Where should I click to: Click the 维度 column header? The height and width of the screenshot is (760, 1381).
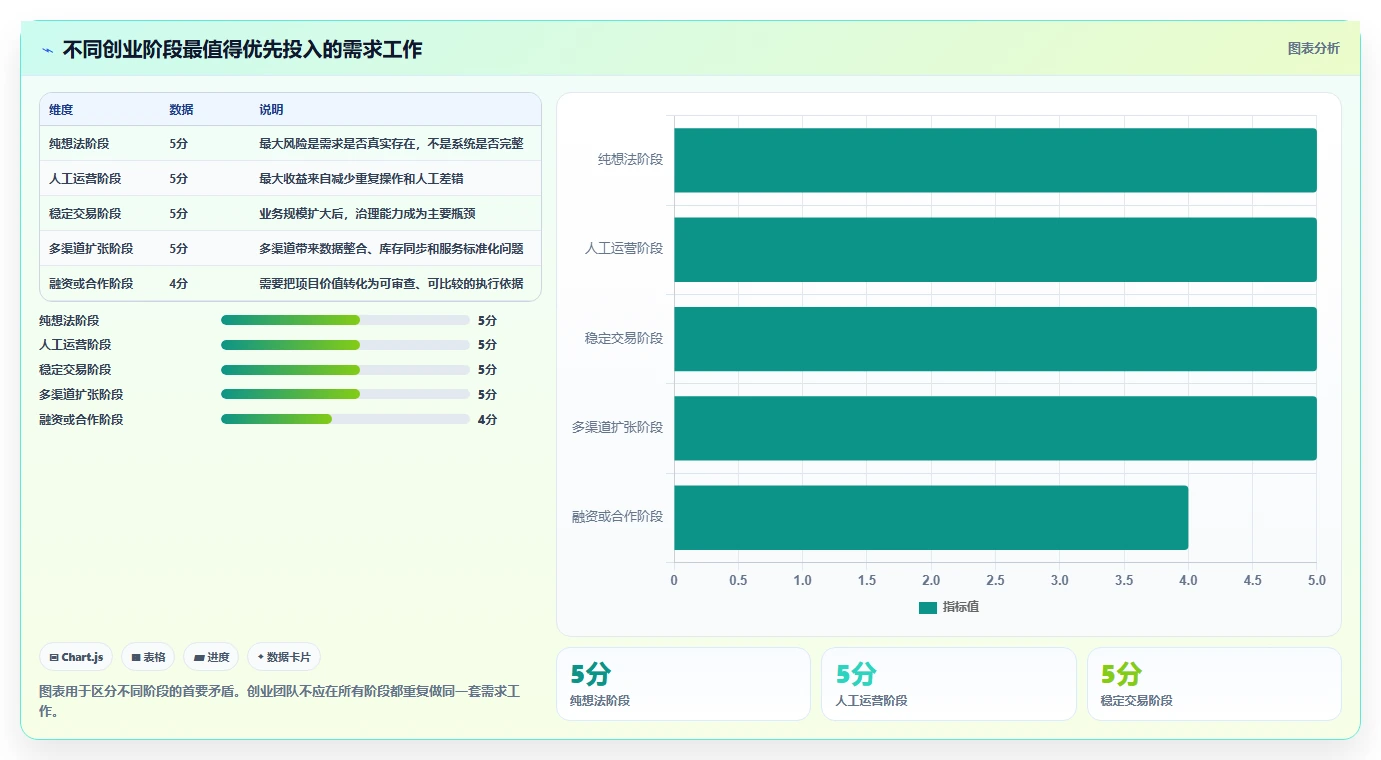[x=61, y=110]
